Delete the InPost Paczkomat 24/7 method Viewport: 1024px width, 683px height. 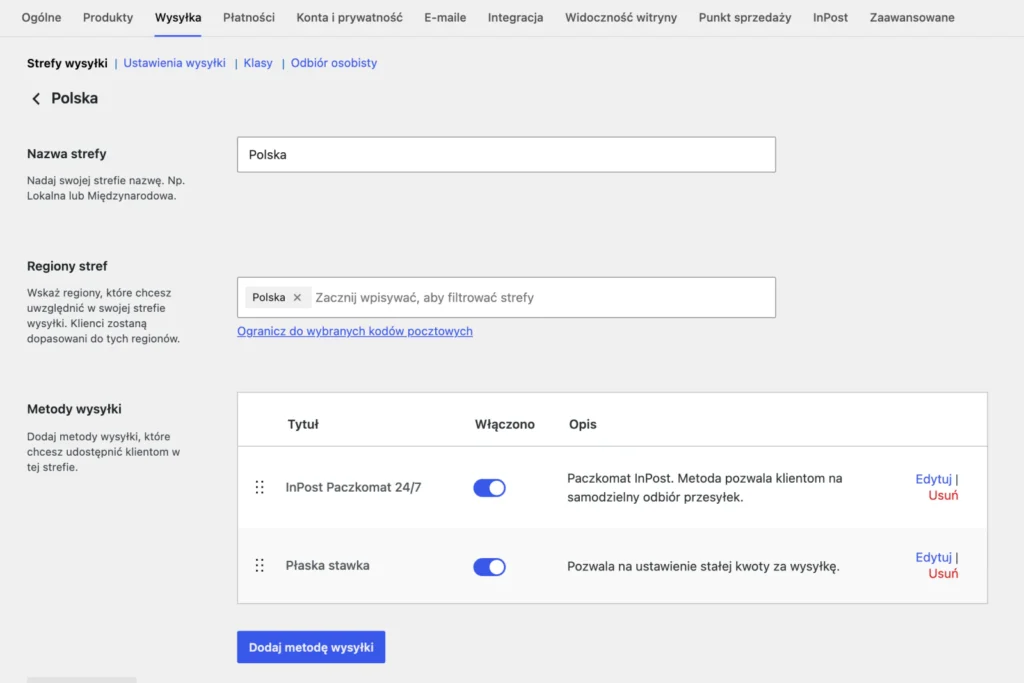pos(943,496)
